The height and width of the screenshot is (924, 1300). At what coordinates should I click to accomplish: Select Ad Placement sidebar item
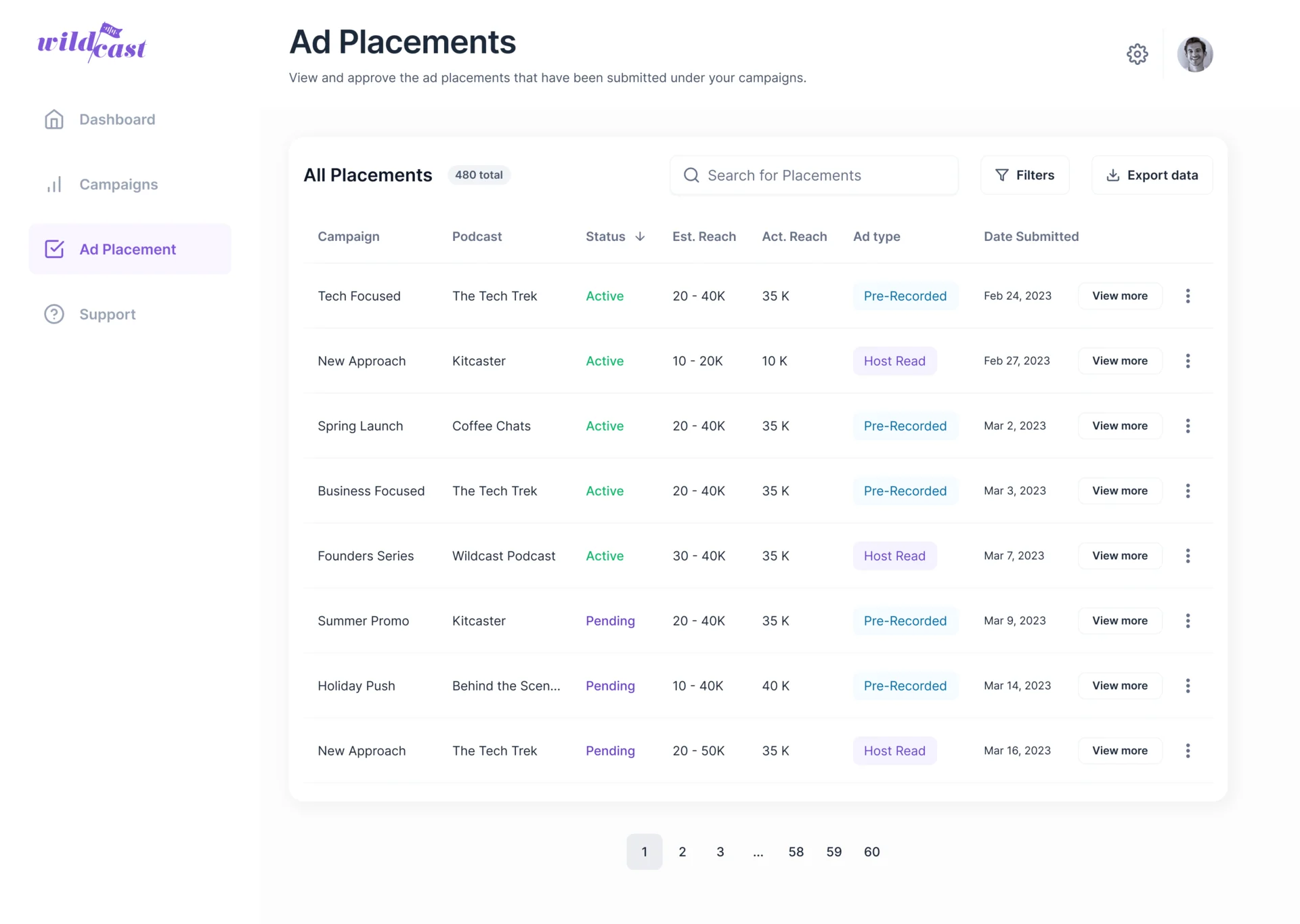pos(130,249)
